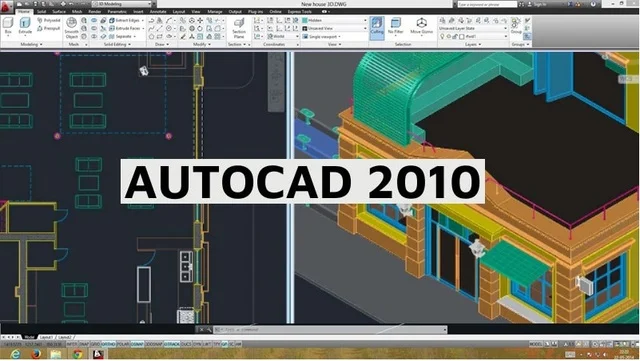
Task: Select the Extrude tool
Action: 25,27
